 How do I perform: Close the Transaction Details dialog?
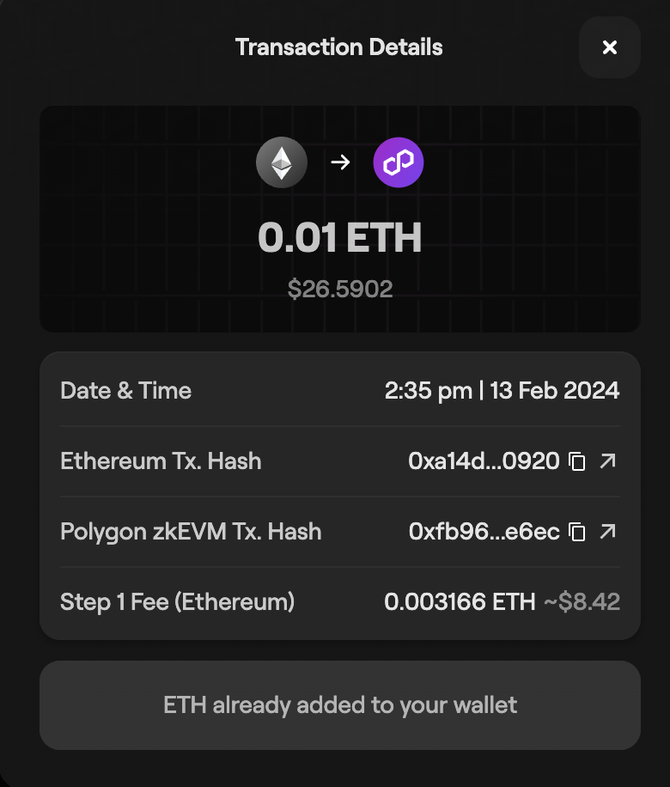point(609,47)
